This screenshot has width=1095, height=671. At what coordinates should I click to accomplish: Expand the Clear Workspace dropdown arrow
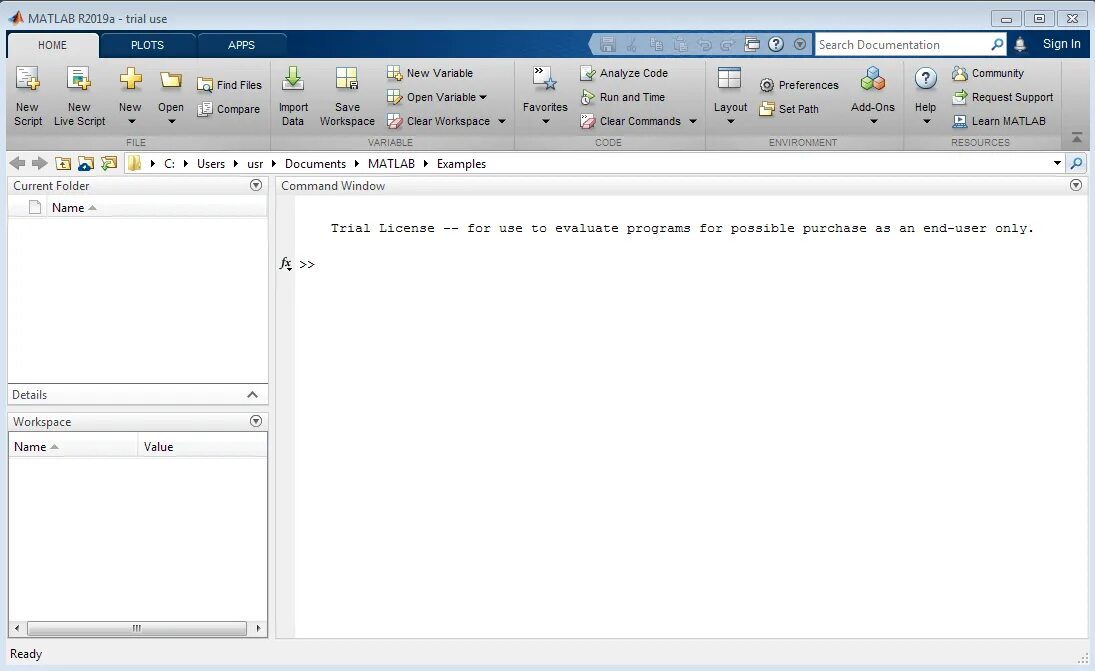[501, 121]
